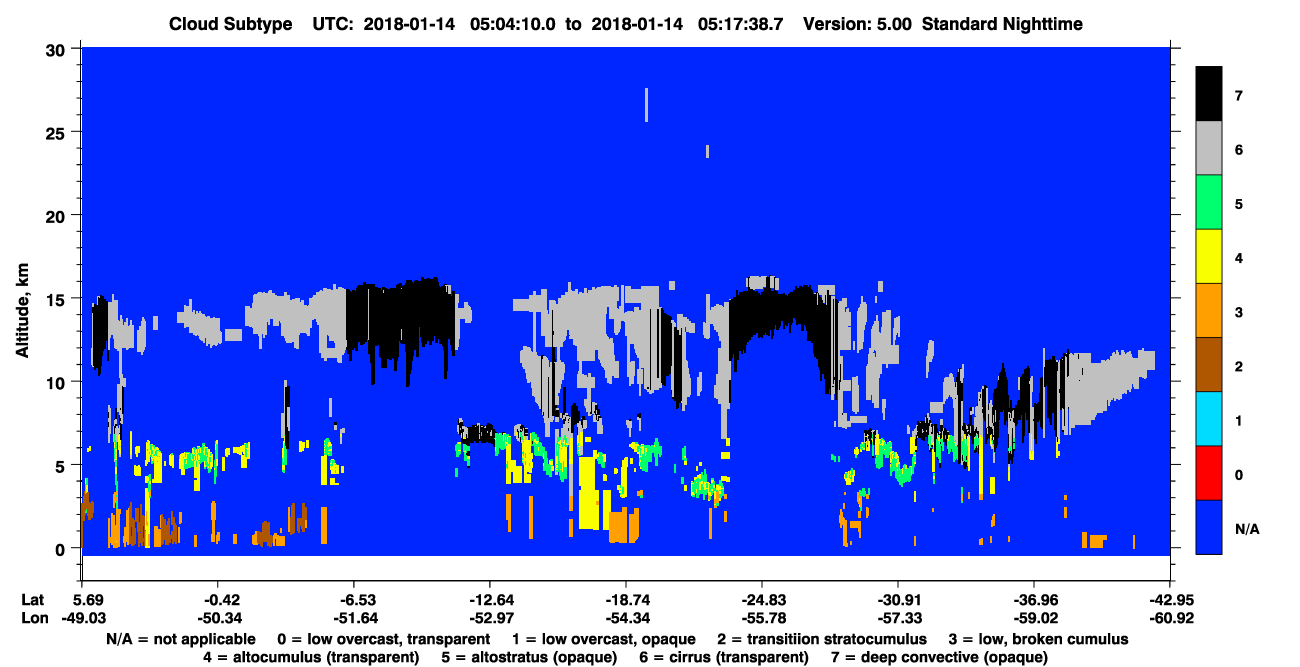Screen dimensions: 1300x667
Task: Click the green swatch for class 5
Action: [1209, 203]
